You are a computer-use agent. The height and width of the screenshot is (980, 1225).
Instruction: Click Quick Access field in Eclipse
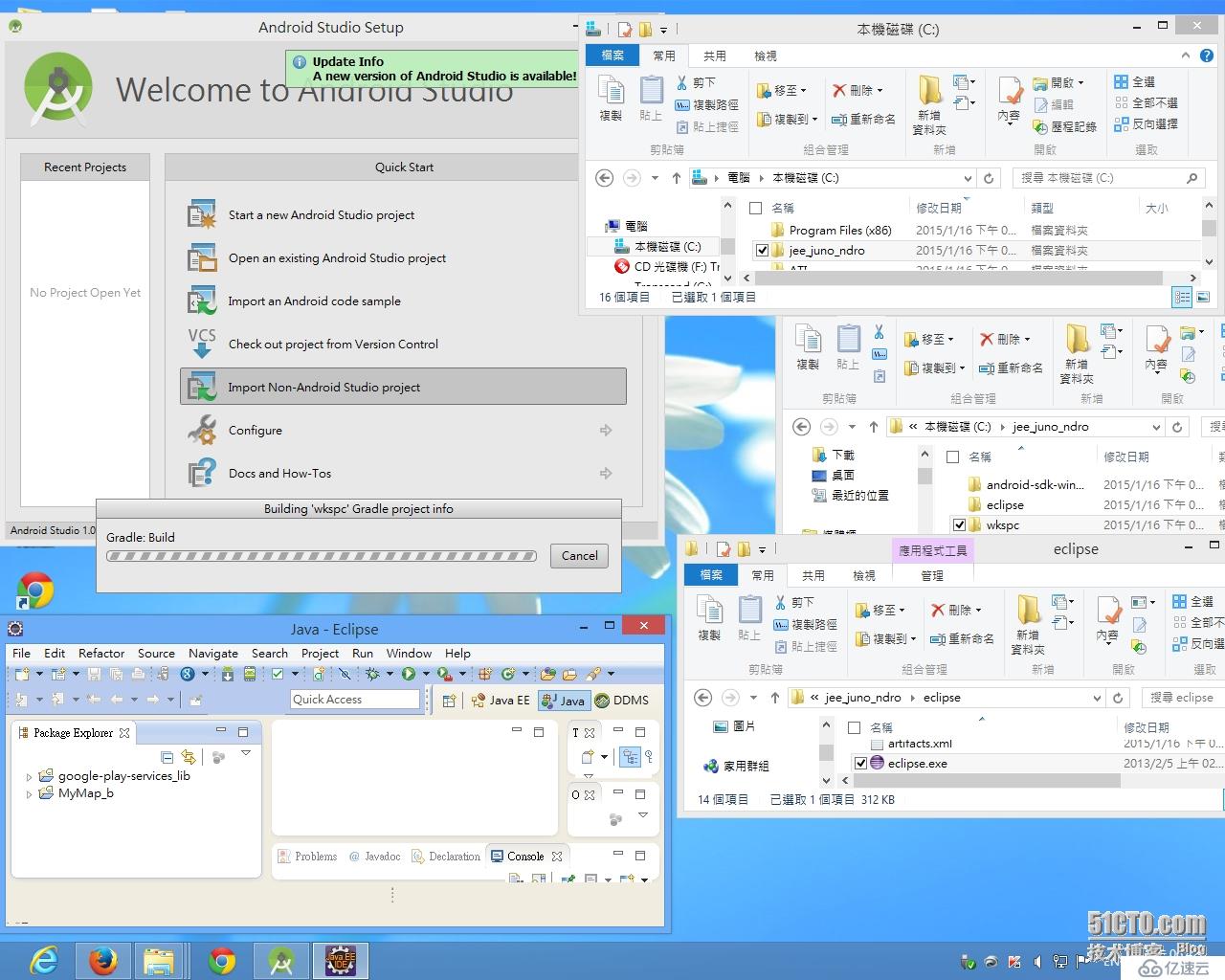pyautogui.click(x=355, y=700)
